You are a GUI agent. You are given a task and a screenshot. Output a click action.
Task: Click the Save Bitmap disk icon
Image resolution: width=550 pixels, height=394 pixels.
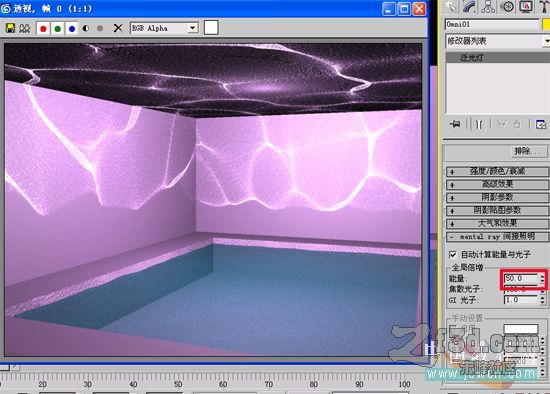[11, 28]
